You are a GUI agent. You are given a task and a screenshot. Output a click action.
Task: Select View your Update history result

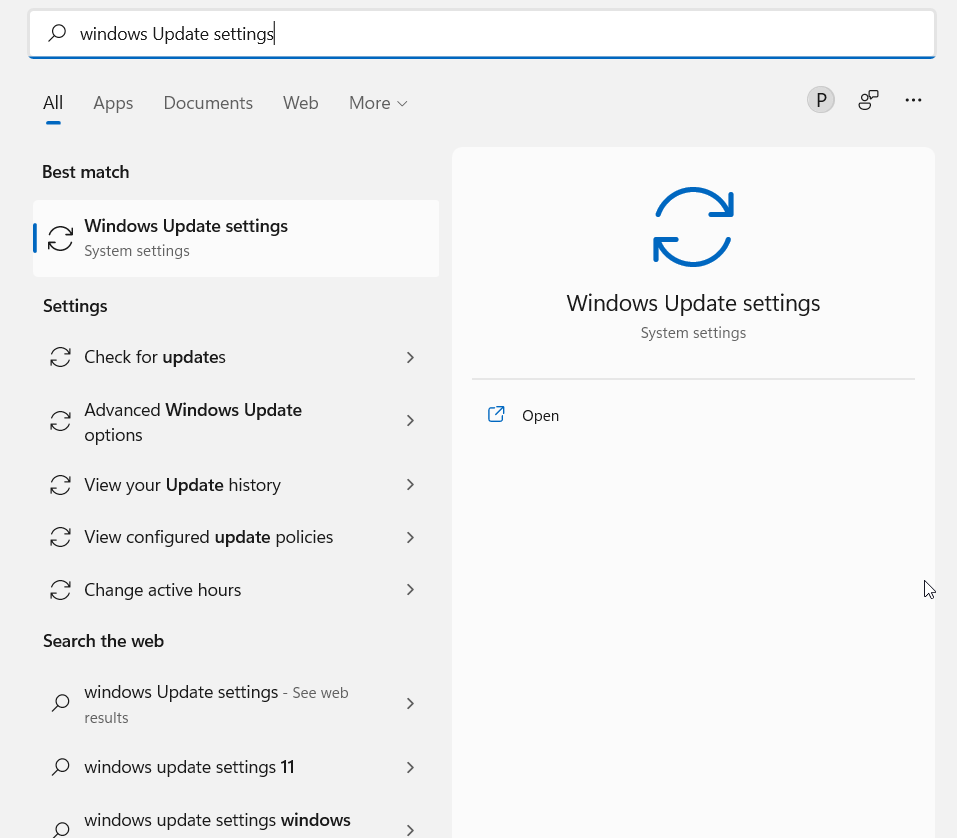point(236,485)
